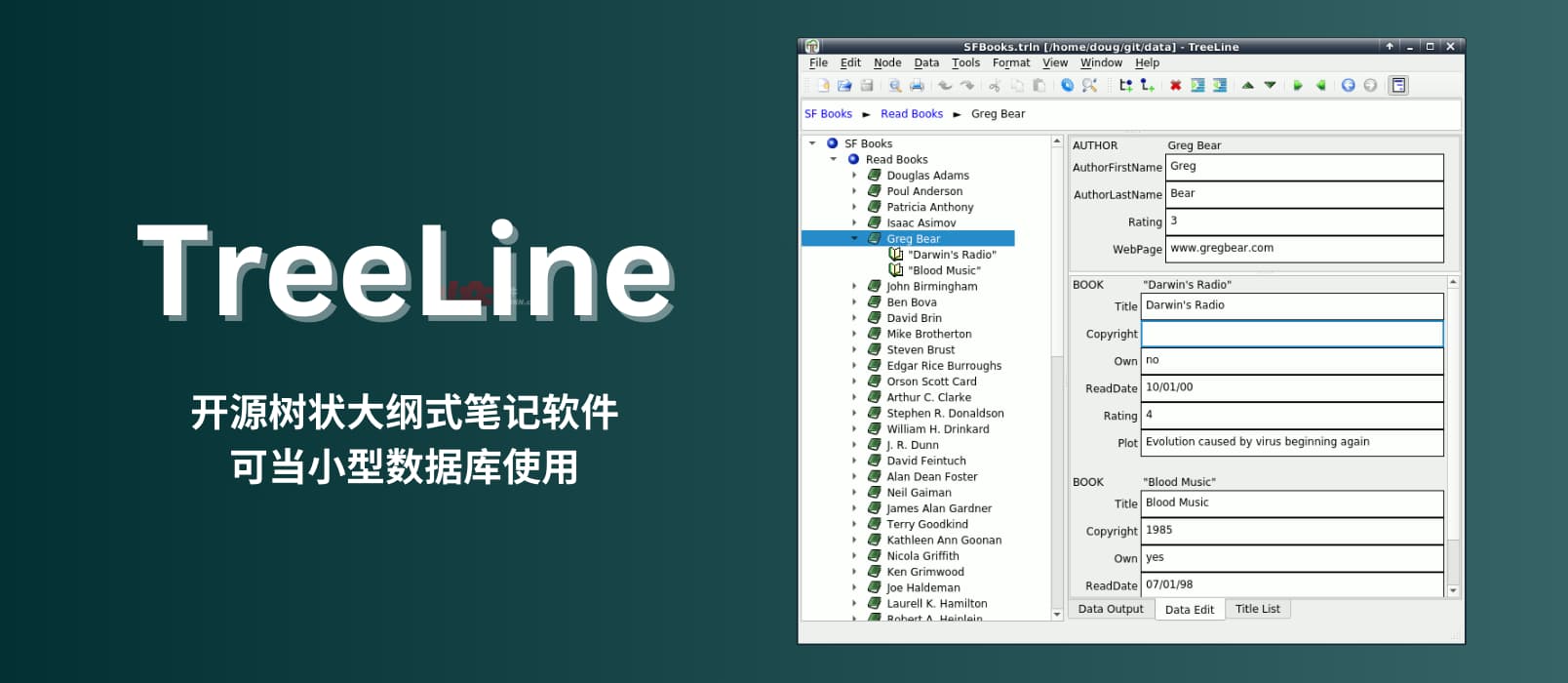Viewport: 1568px width, 683px height.
Task: Click the Move Up green arrow icon
Action: 1247,86
